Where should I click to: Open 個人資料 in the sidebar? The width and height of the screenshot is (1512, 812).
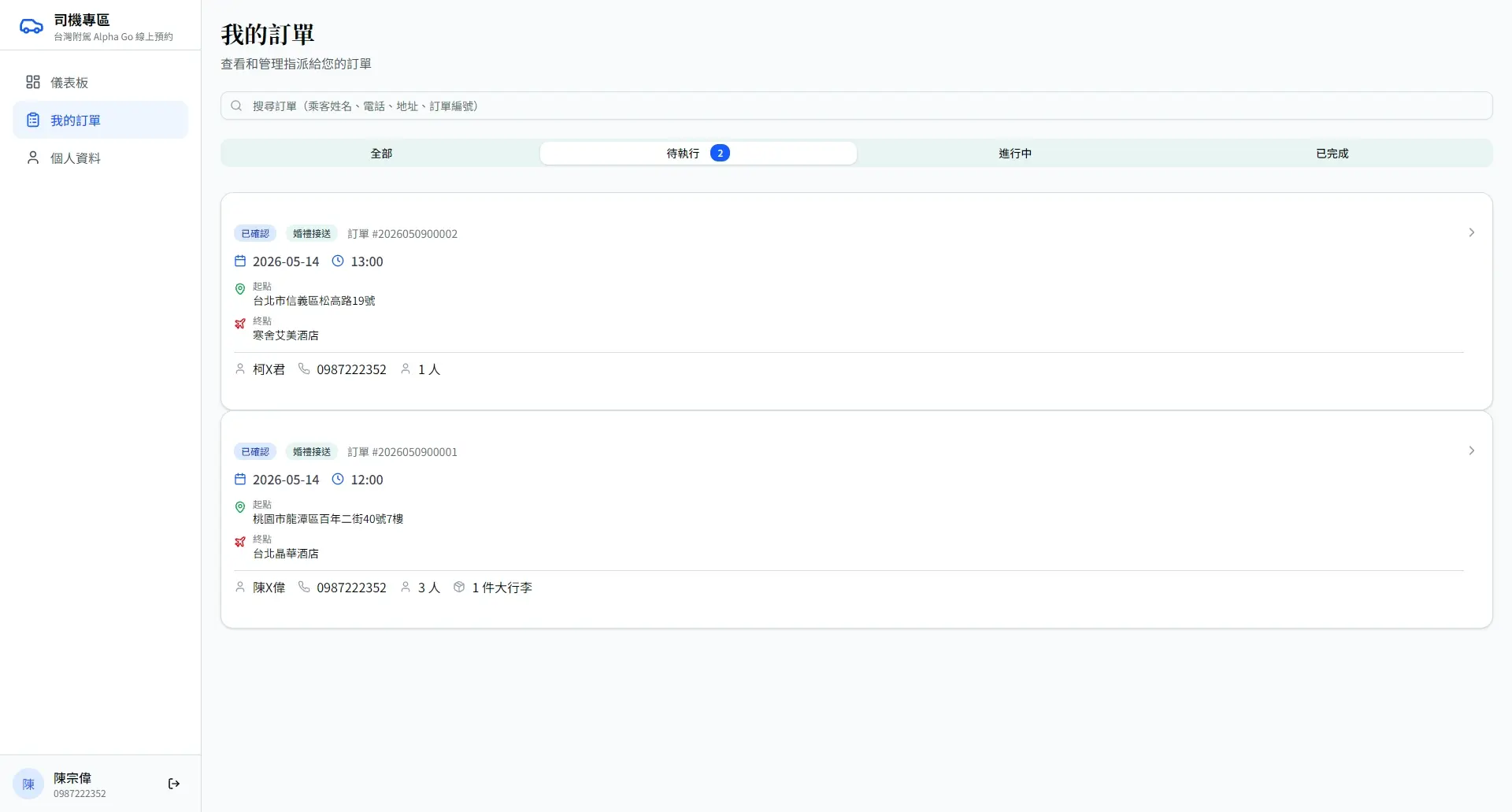101,158
